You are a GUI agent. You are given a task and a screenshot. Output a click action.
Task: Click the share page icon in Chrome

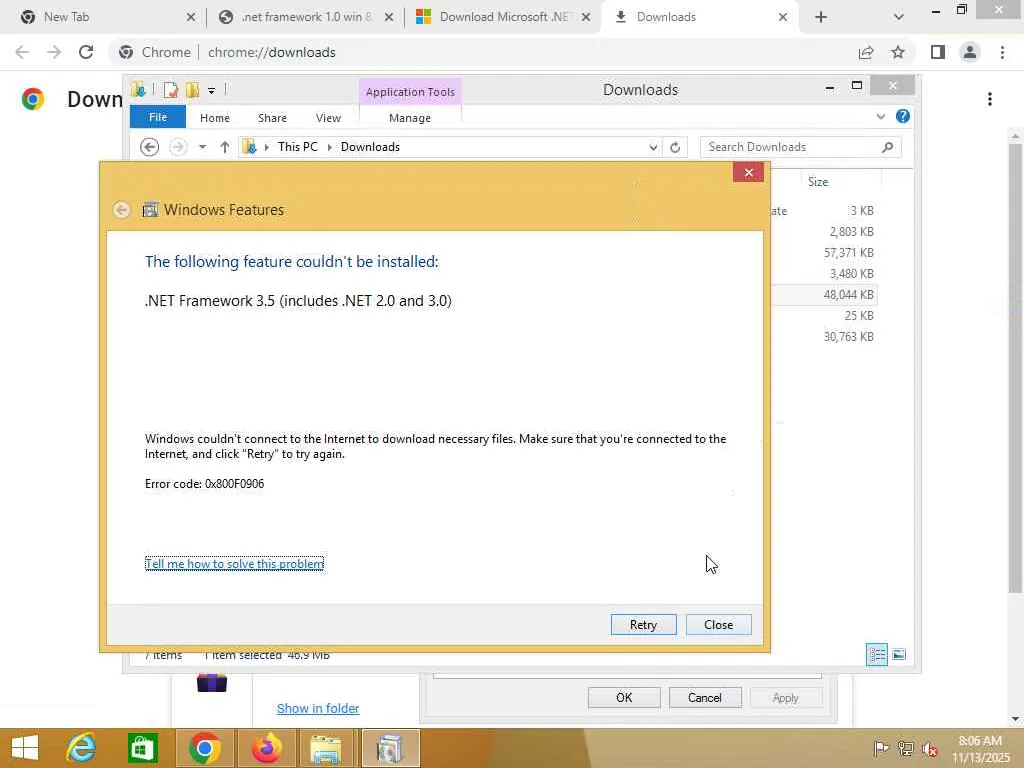tap(866, 52)
